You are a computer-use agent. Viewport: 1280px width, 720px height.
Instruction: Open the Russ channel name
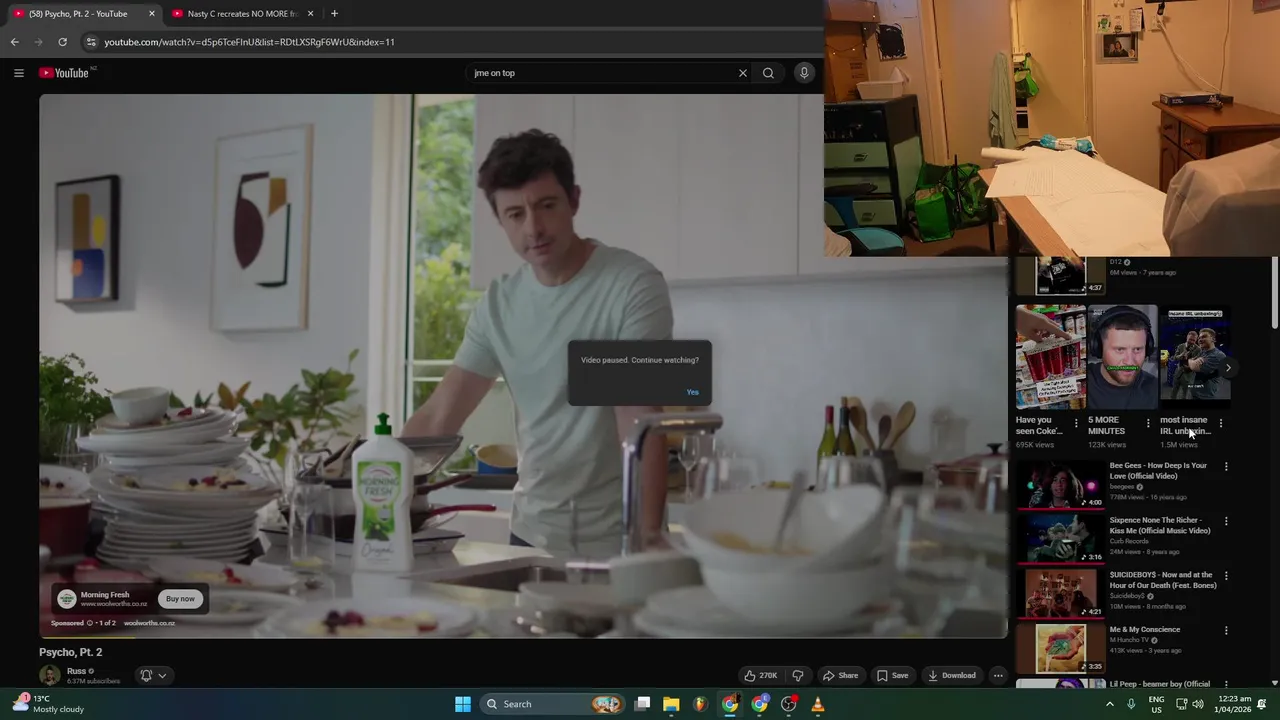point(76,671)
